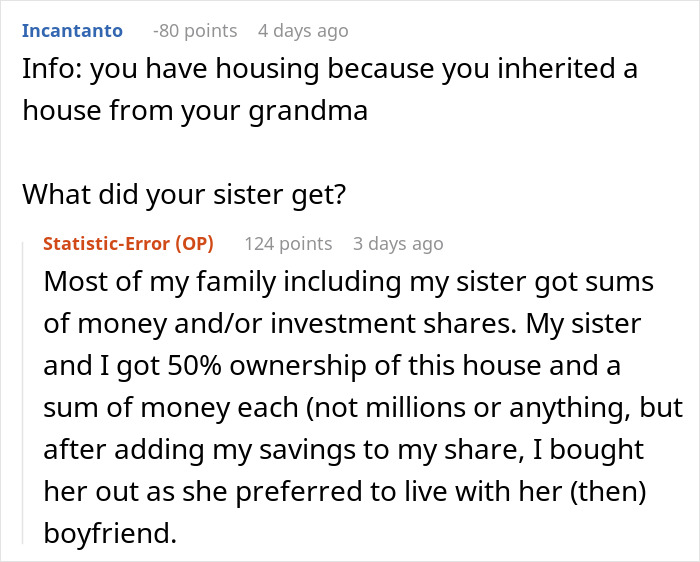The width and height of the screenshot is (700, 562).
Task: Open the Statistic-Error user profile
Action: 107,243
